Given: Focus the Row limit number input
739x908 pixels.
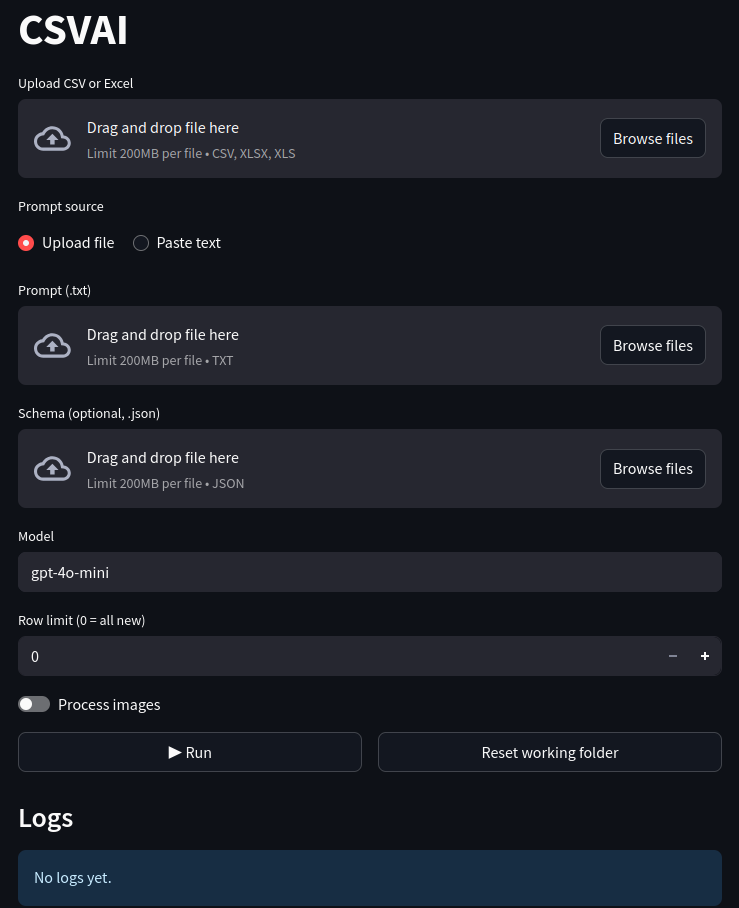Looking at the screenshot, I should point(330,656).
